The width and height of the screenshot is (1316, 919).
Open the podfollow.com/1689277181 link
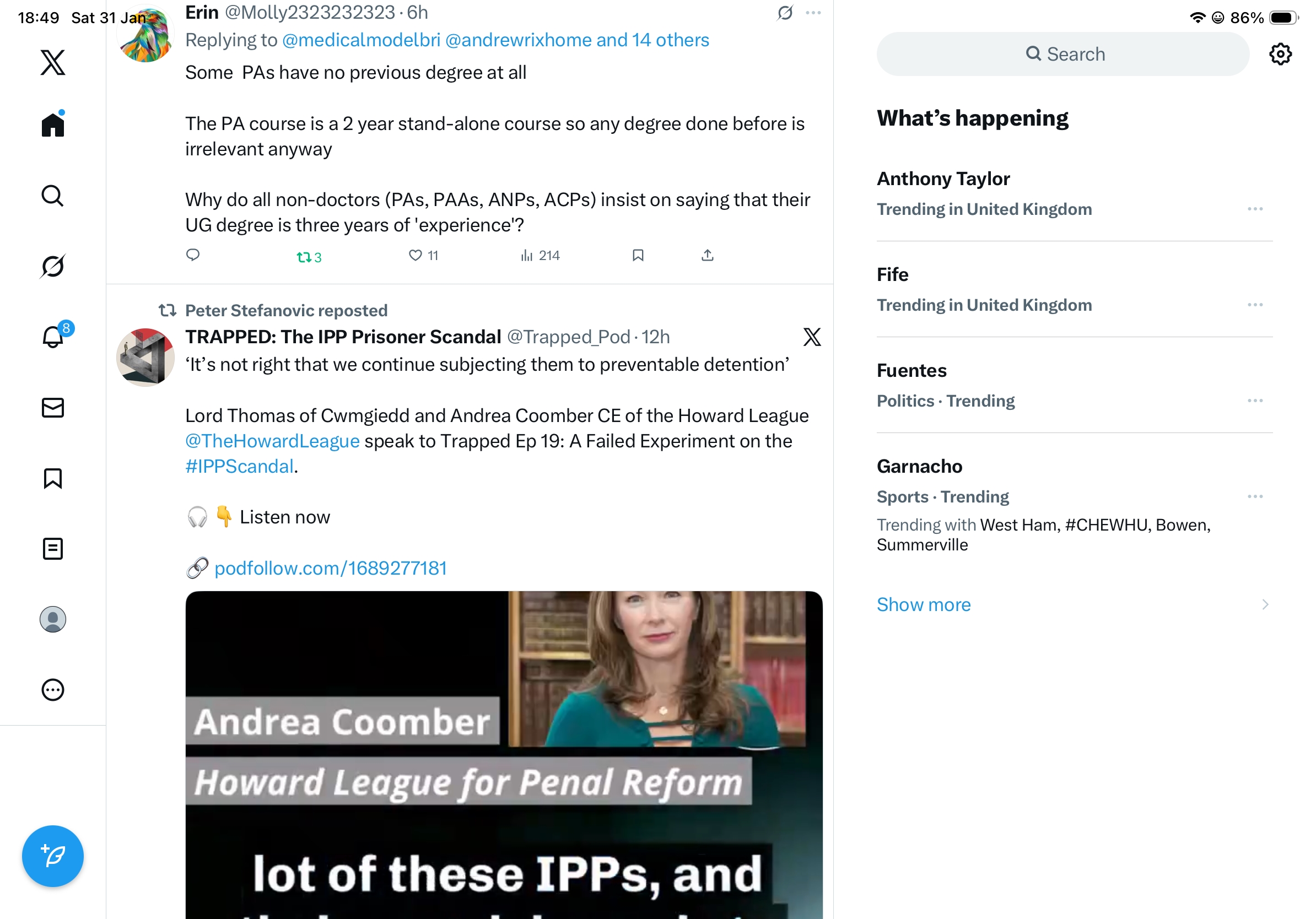pos(331,569)
